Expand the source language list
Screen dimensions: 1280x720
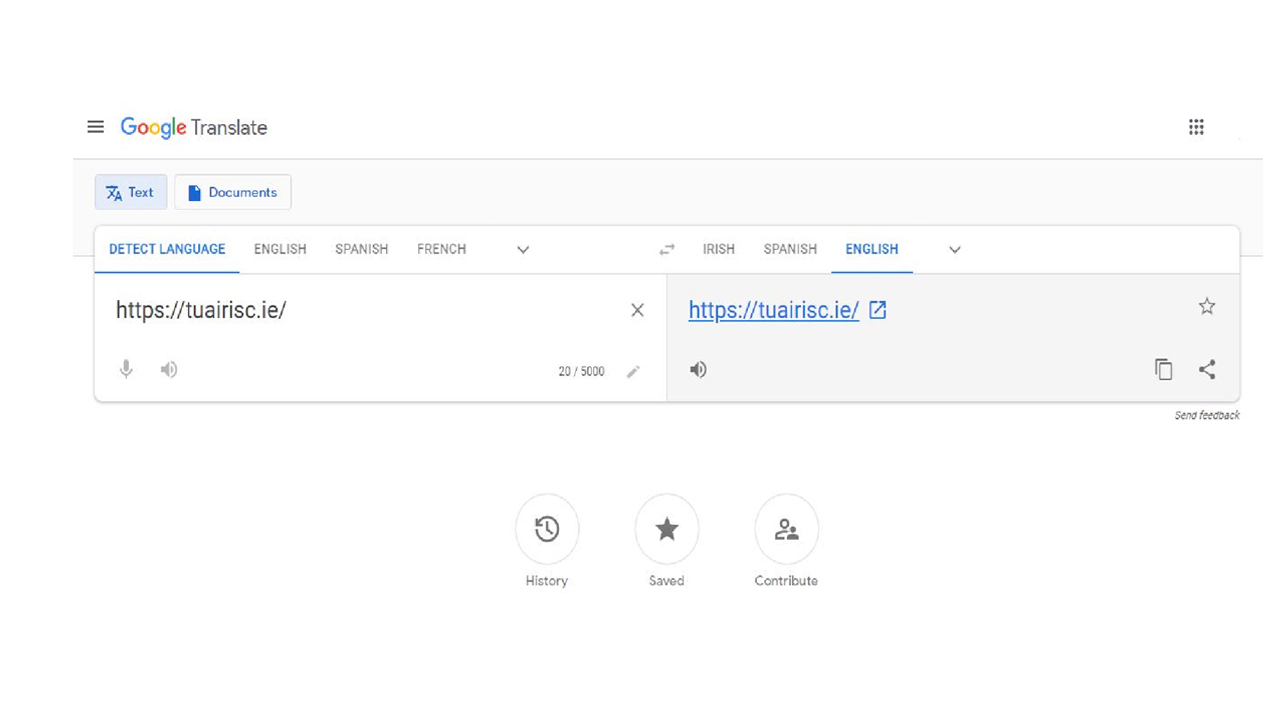523,250
